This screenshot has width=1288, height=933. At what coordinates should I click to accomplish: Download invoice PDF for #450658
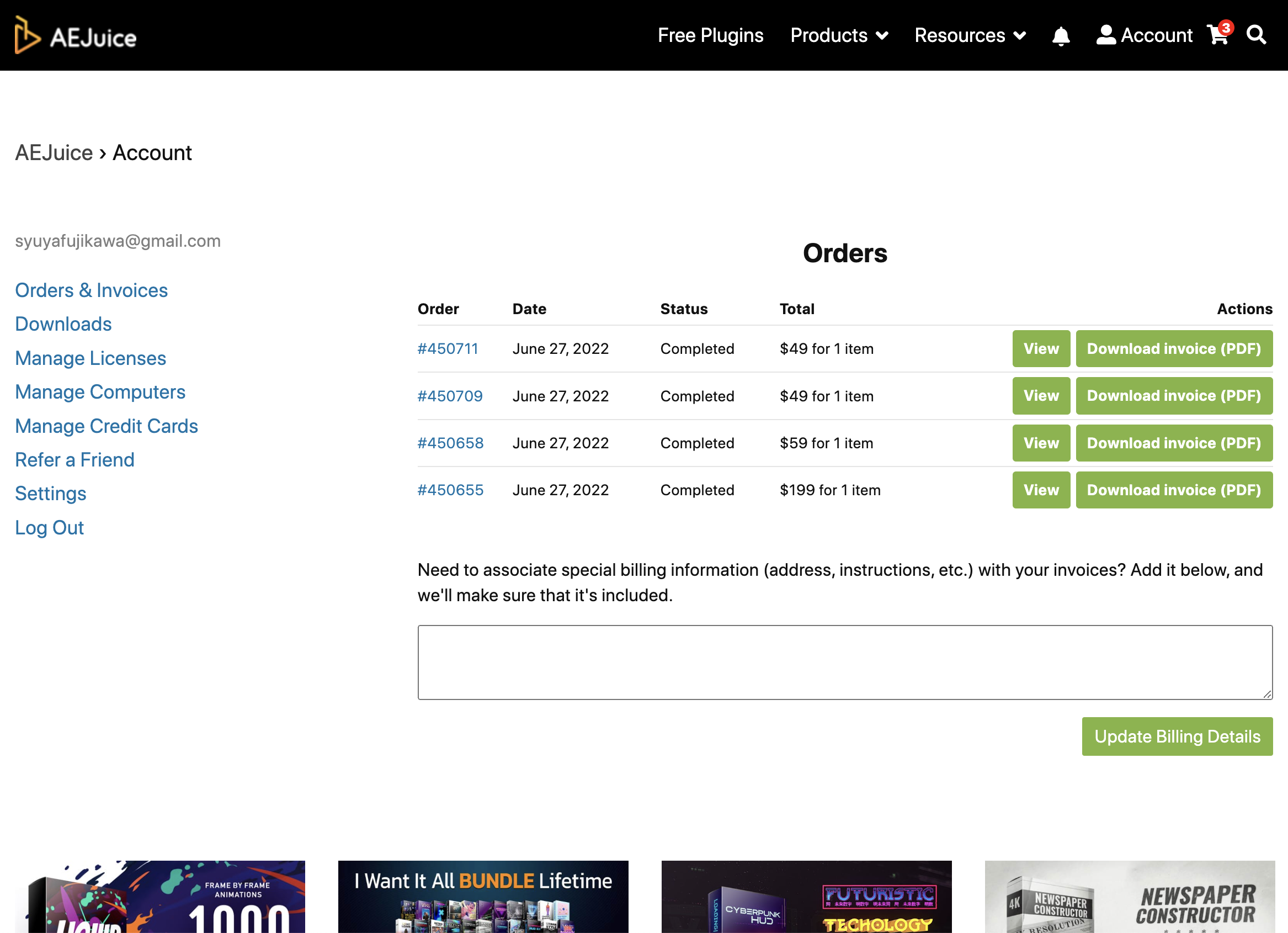pyautogui.click(x=1174, y=443)
